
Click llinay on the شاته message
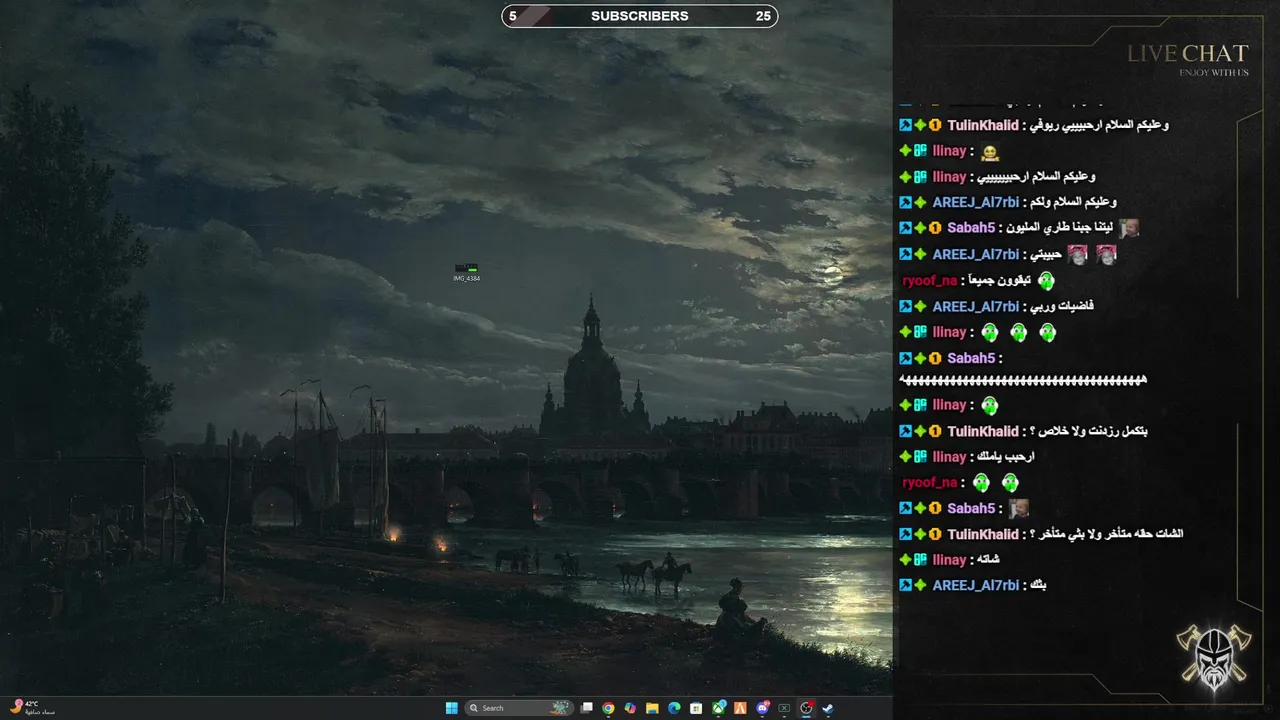pyautogui.click(x=949, y=560)
